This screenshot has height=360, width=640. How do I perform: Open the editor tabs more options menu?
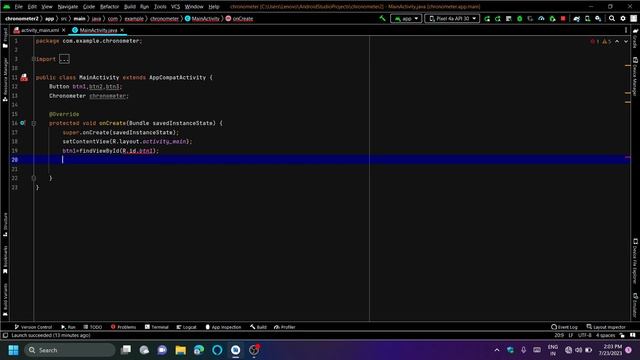[x=626, y=30]
